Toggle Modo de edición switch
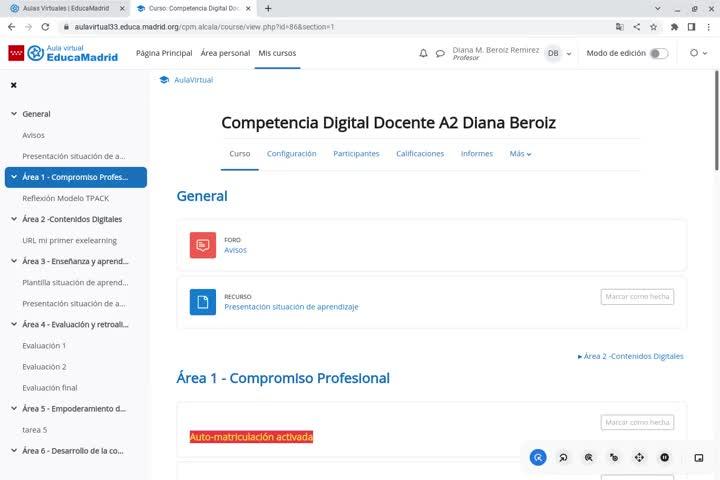Screen dimensions: 720x480 pos(659,53)
